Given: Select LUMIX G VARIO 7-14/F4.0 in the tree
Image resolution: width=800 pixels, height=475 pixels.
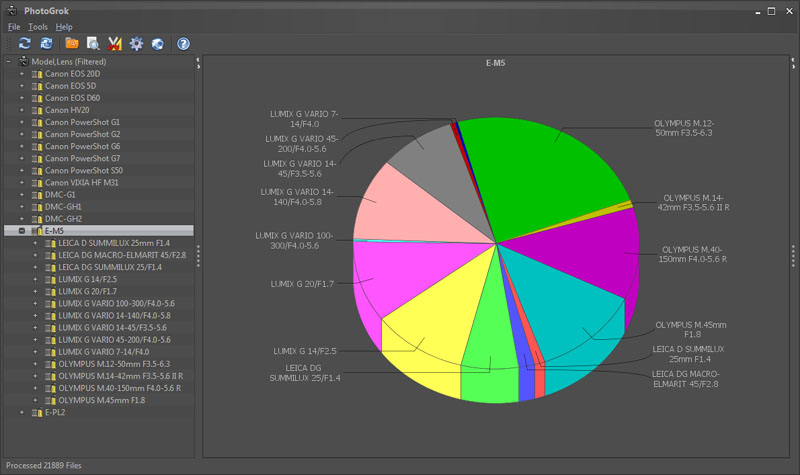Looking at the screenshot, I should tap(104, 352).
